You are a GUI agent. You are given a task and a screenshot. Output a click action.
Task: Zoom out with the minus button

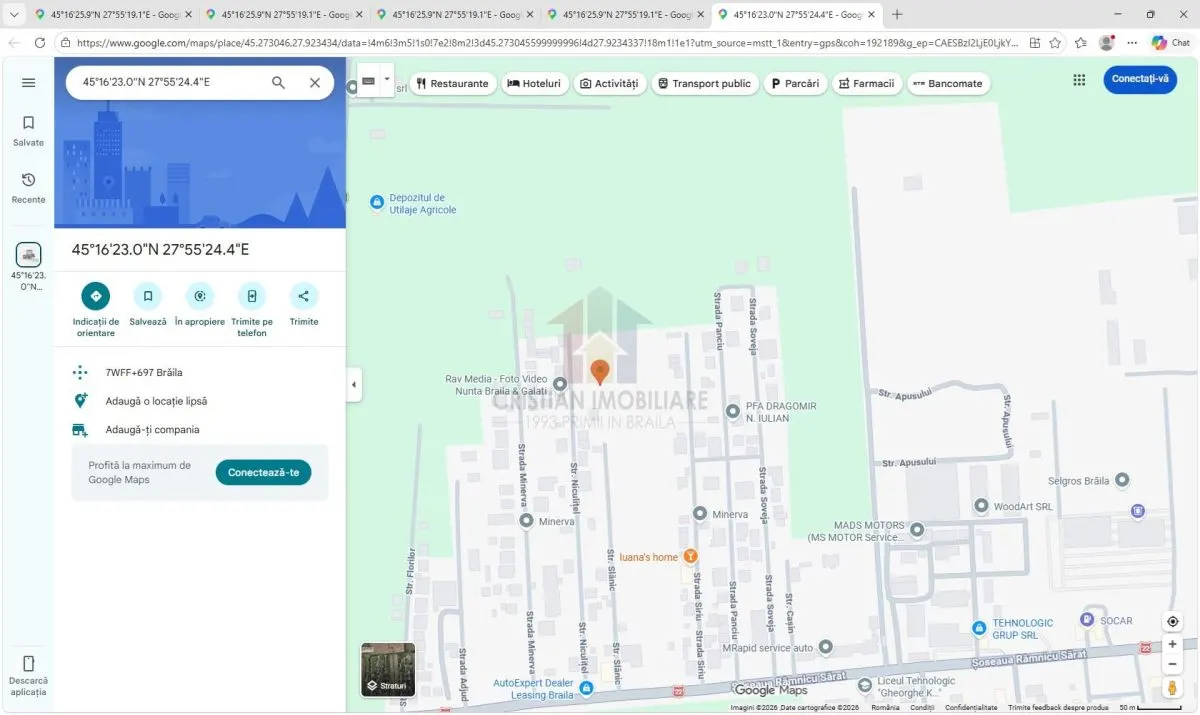1173,664
